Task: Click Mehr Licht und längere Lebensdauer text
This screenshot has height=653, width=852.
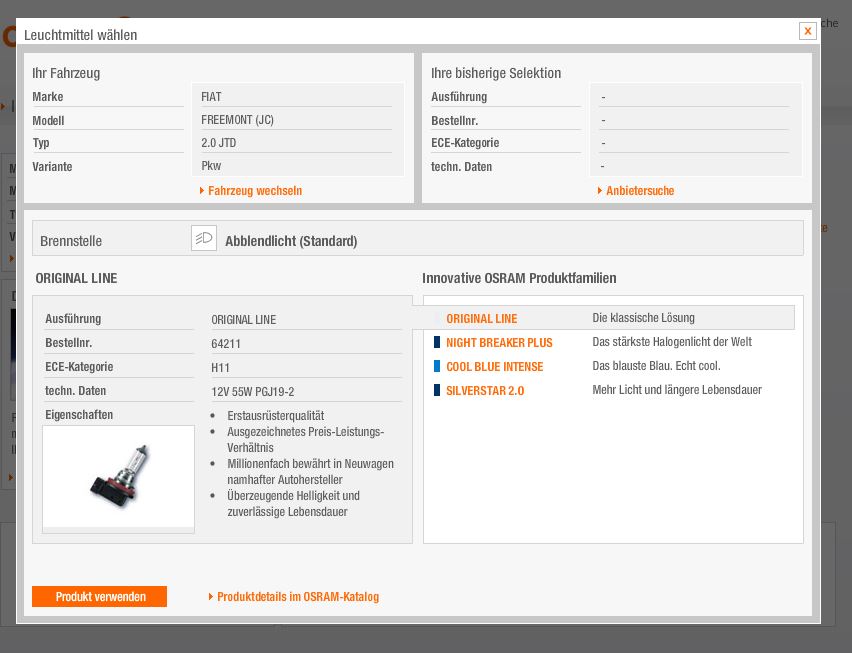Action: (676, 390)
